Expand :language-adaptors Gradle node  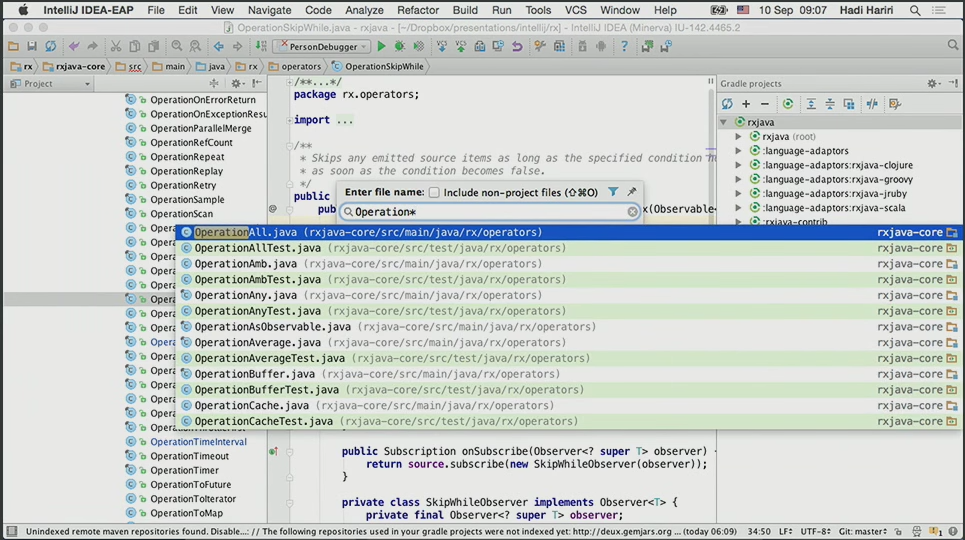pos(738,151)
